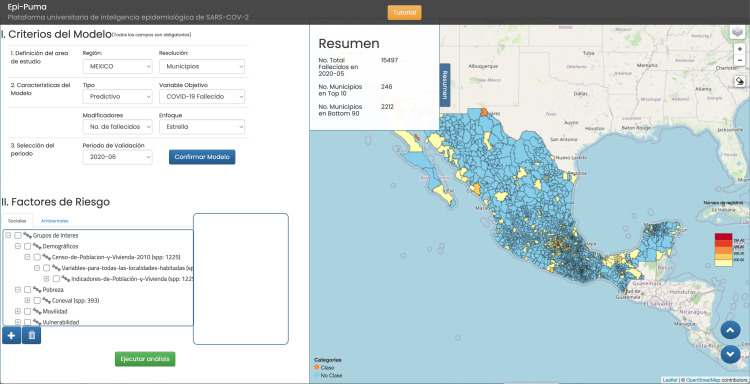Expand the Indicadores-de-Población-y-Vivienda node
This screenshot has width=750, height=384.
click(x=46, y=279)
